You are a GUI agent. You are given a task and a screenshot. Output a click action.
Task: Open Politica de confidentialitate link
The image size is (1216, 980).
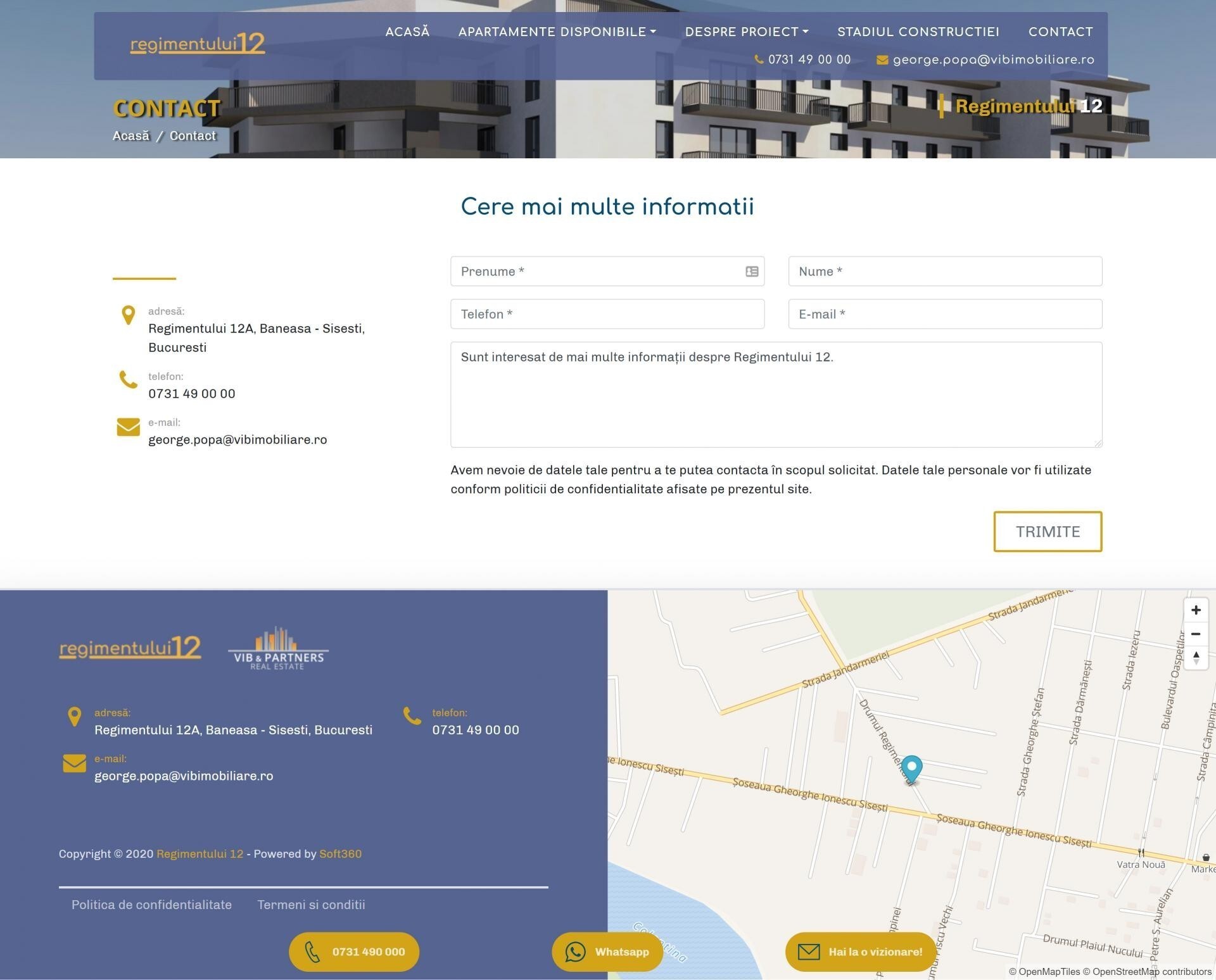click(x=151, y=905)
